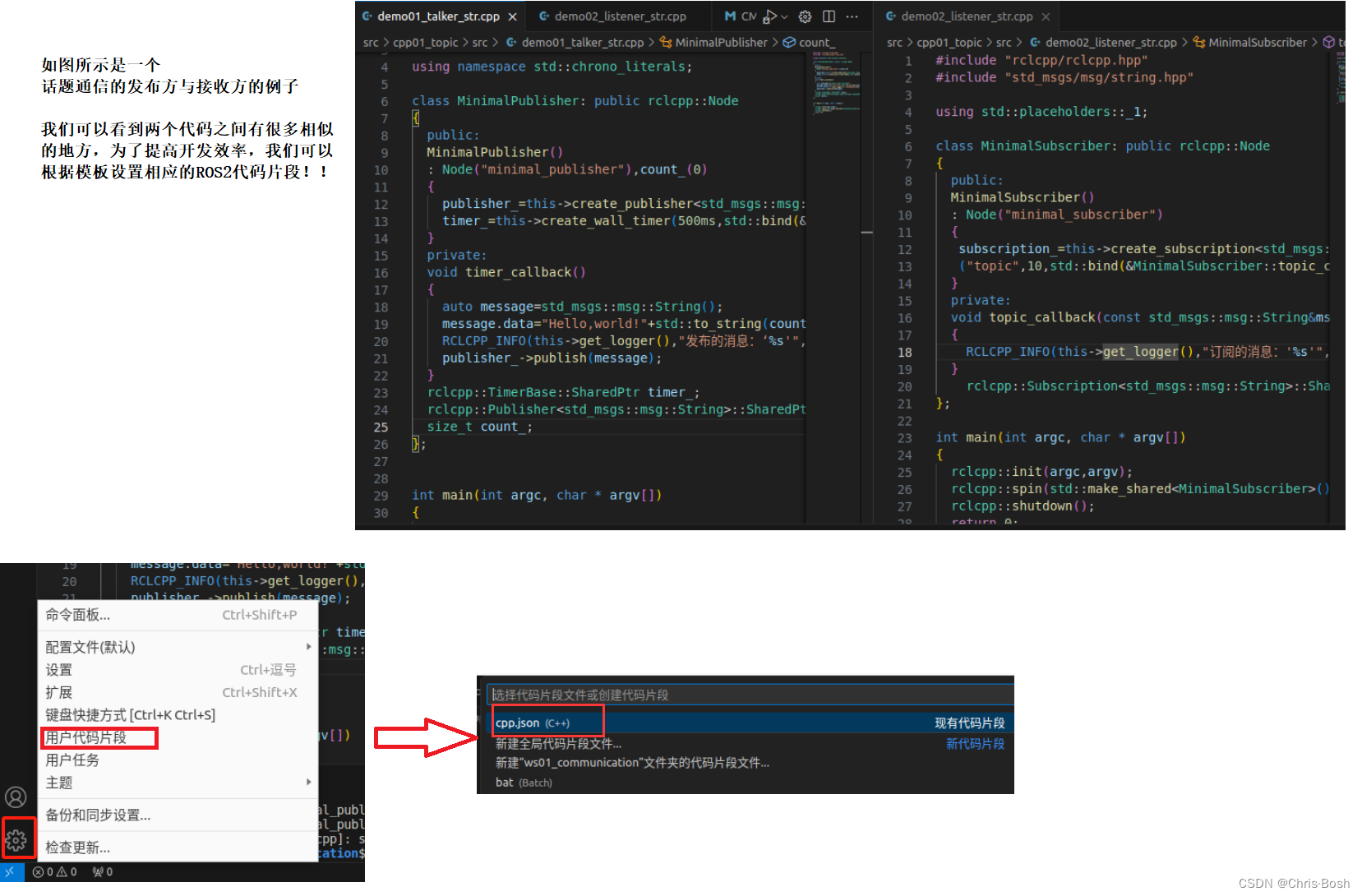Click 'void timer_callback()' code line
The image size is (1362, 896).
click(506, 272)
